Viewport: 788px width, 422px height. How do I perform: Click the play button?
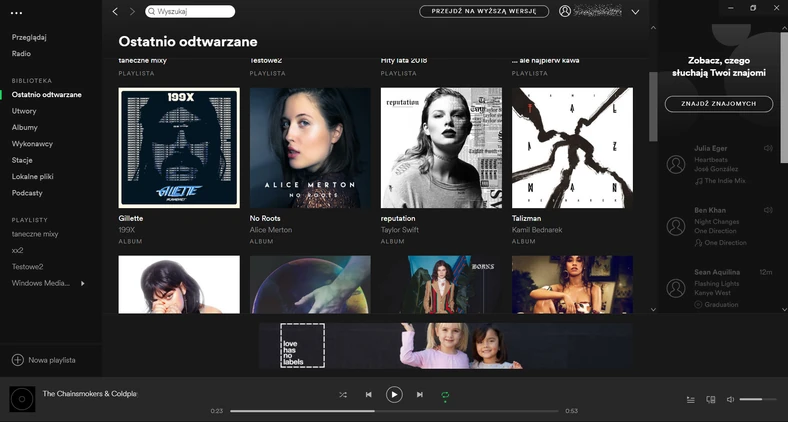point(394,395)
